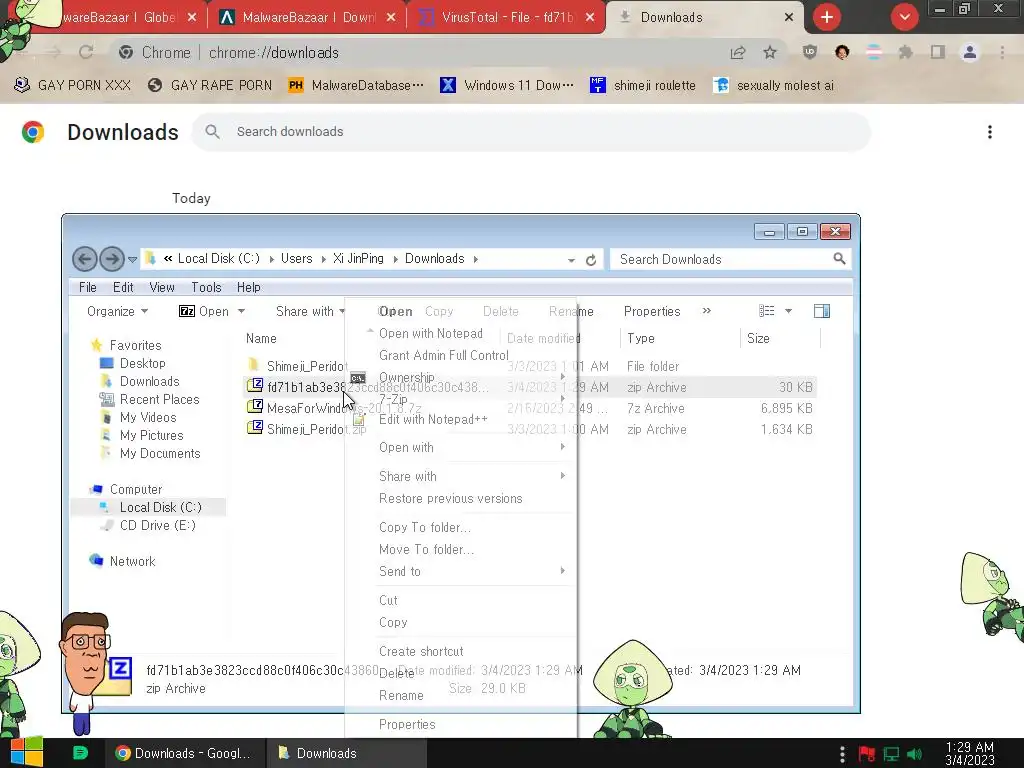Switch to the VirusTotal File tab
This screenshot has height=768, width=1024.
(507, 18)
